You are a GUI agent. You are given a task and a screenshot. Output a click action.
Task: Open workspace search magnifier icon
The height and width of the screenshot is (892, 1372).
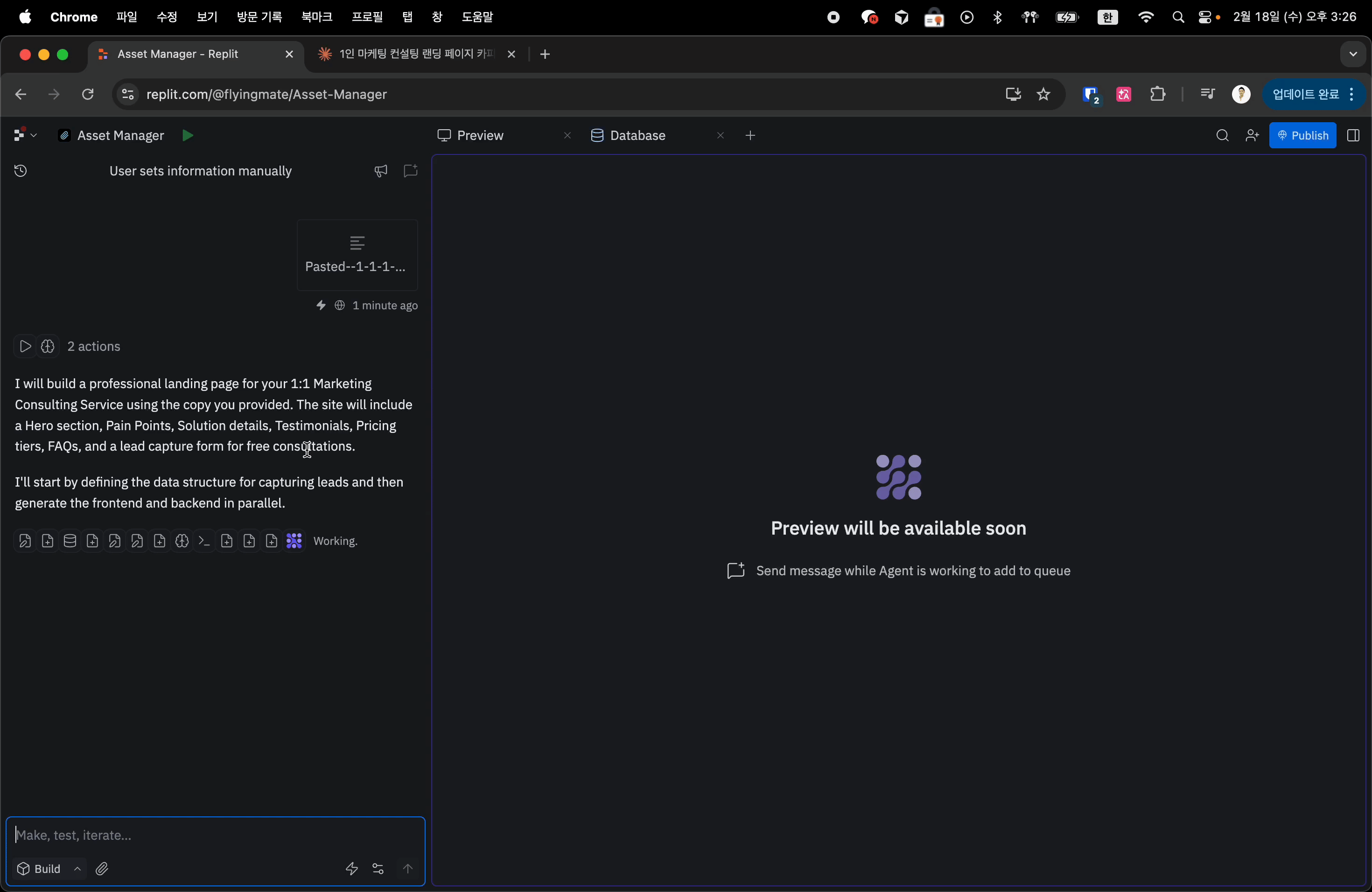[x=1222, y=135]
